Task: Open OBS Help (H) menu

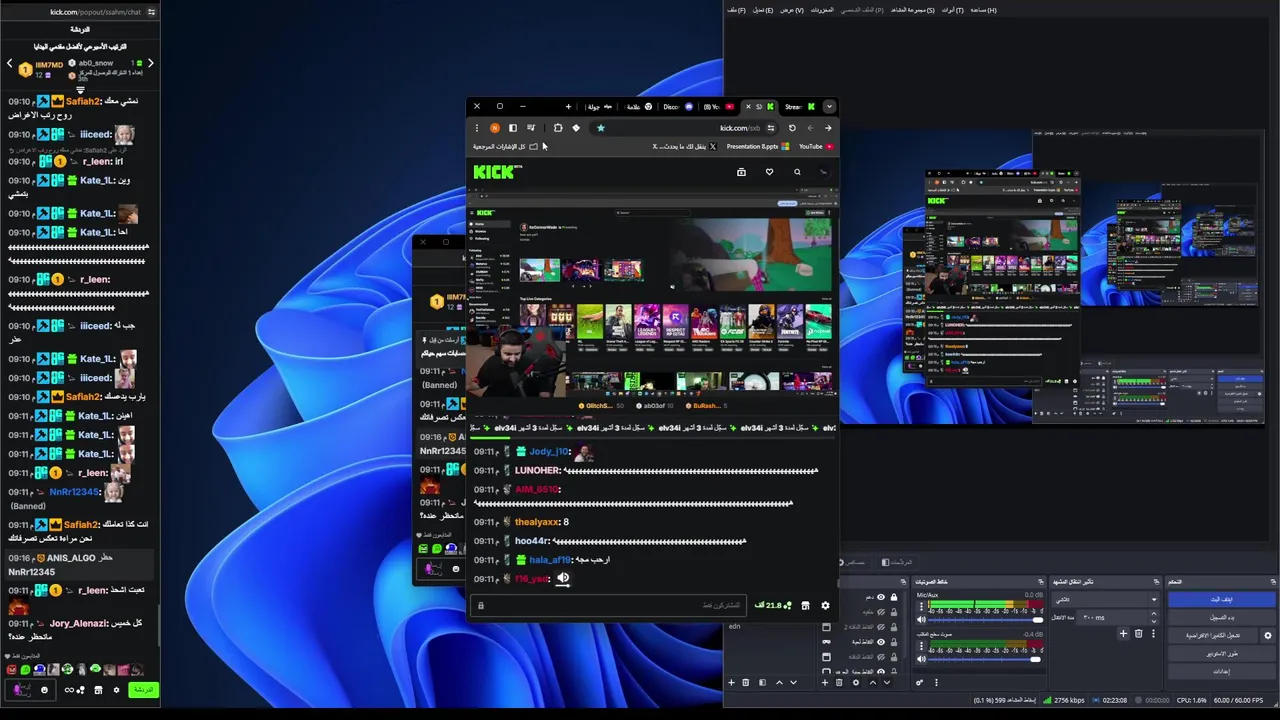Action: (984, 10)
